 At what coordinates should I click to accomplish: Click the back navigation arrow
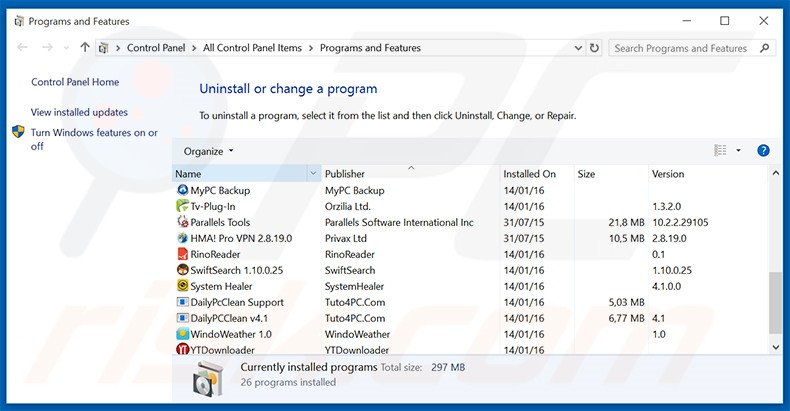click(x=22, y=47)
